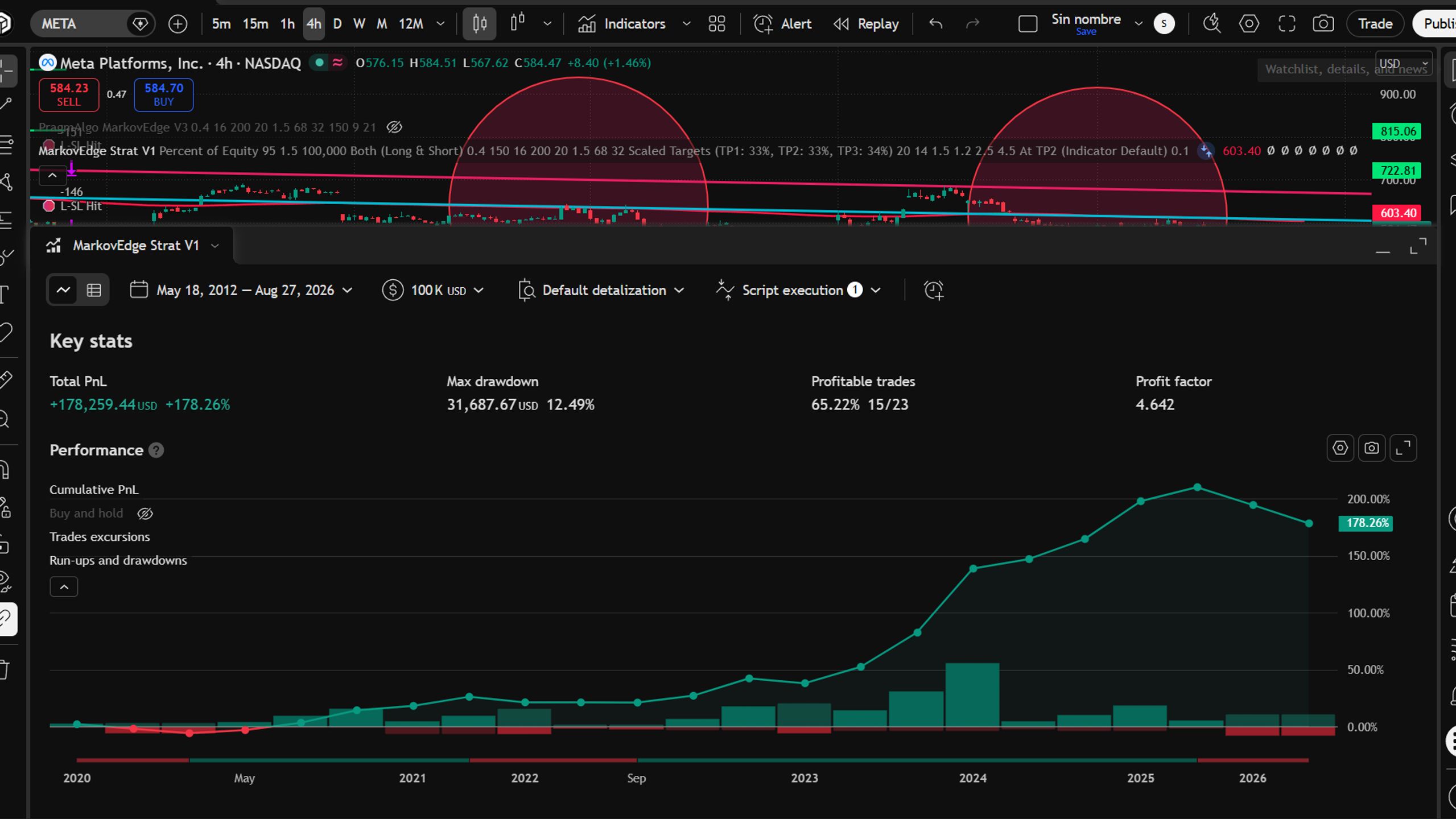Screen dimensions: 1456x819
Task: Open the 100K USD capital dropdown
Action: click(x=433, y=290)
